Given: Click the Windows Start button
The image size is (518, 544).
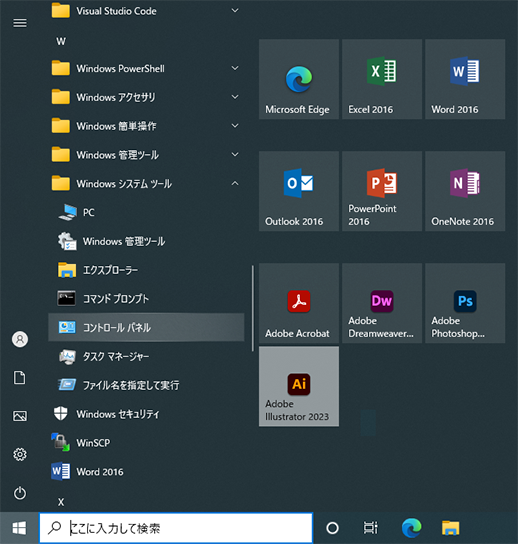Looking at the screenshot, I should coord(19,528).
